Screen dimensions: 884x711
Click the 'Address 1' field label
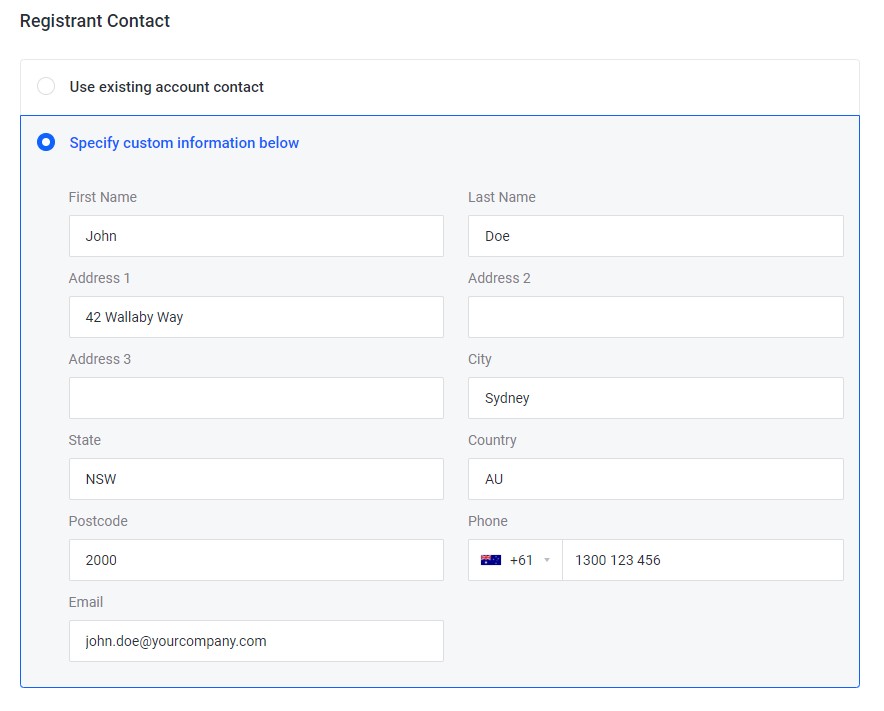pos(99,278)
